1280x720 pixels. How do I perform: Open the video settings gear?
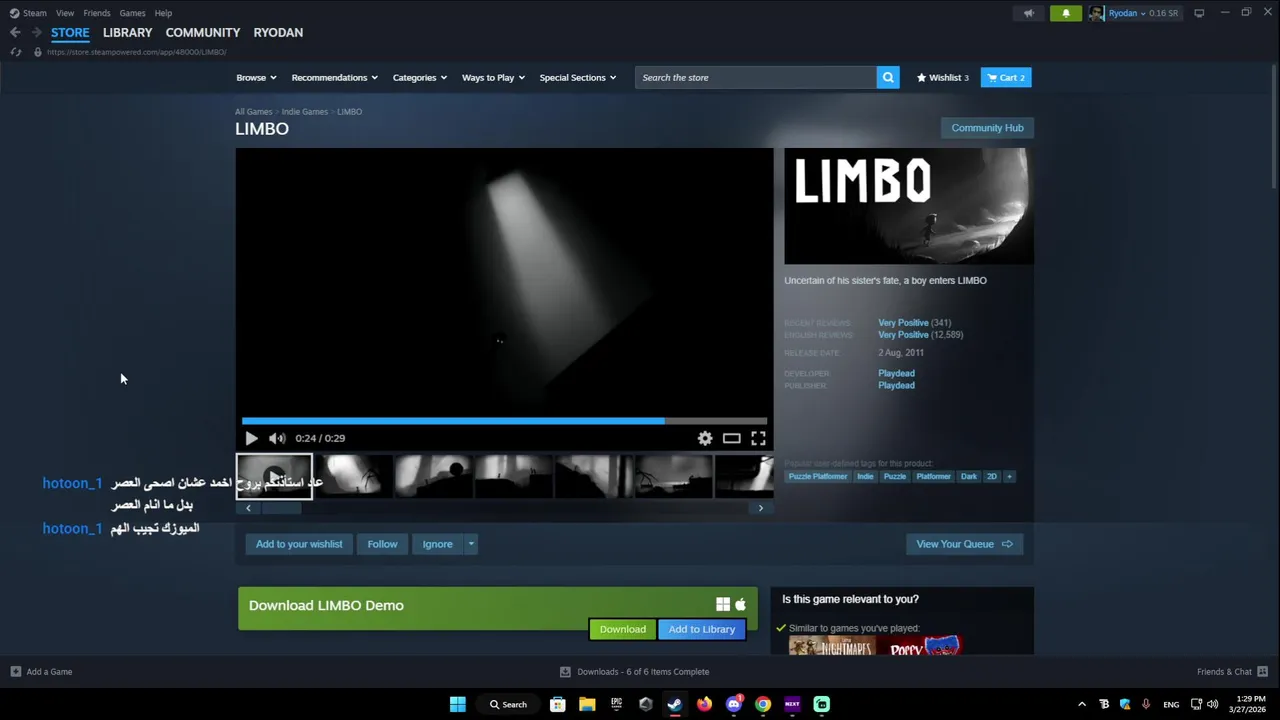point(705,438)
